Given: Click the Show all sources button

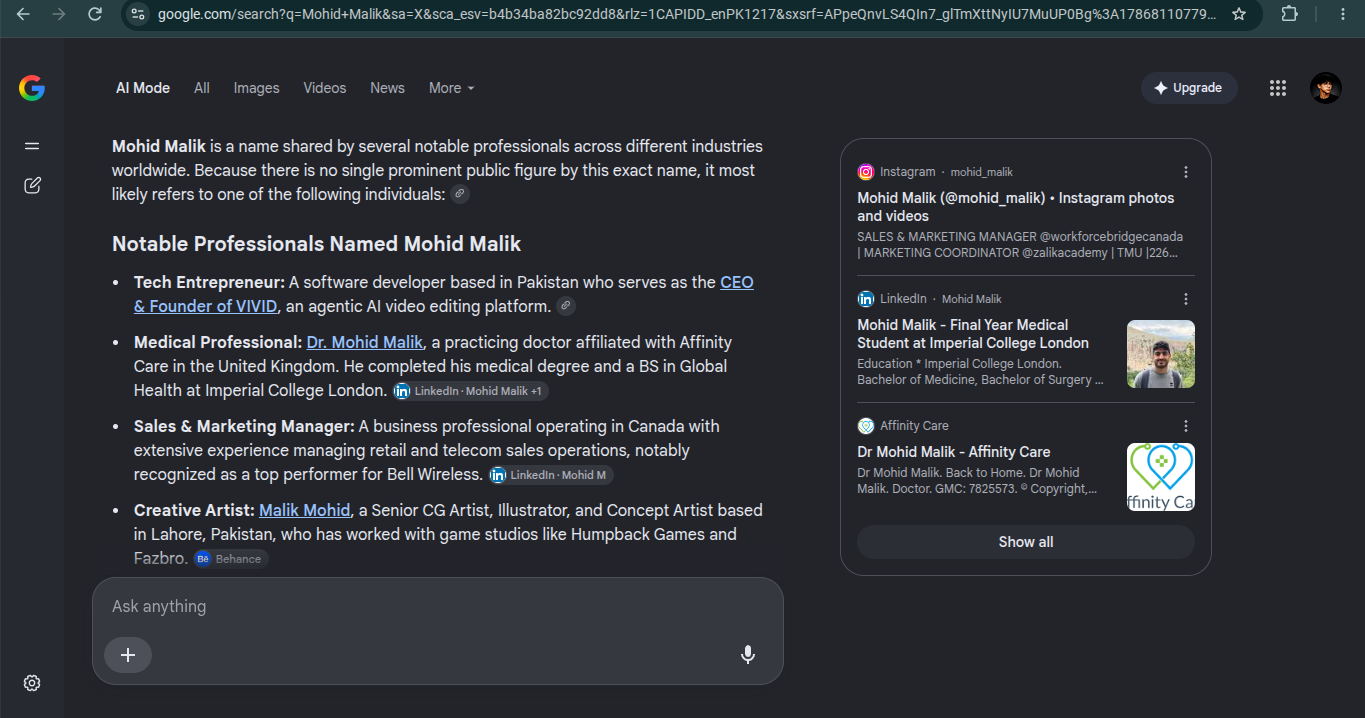Looking at the screenshot, I should (x=1026, y=542).
